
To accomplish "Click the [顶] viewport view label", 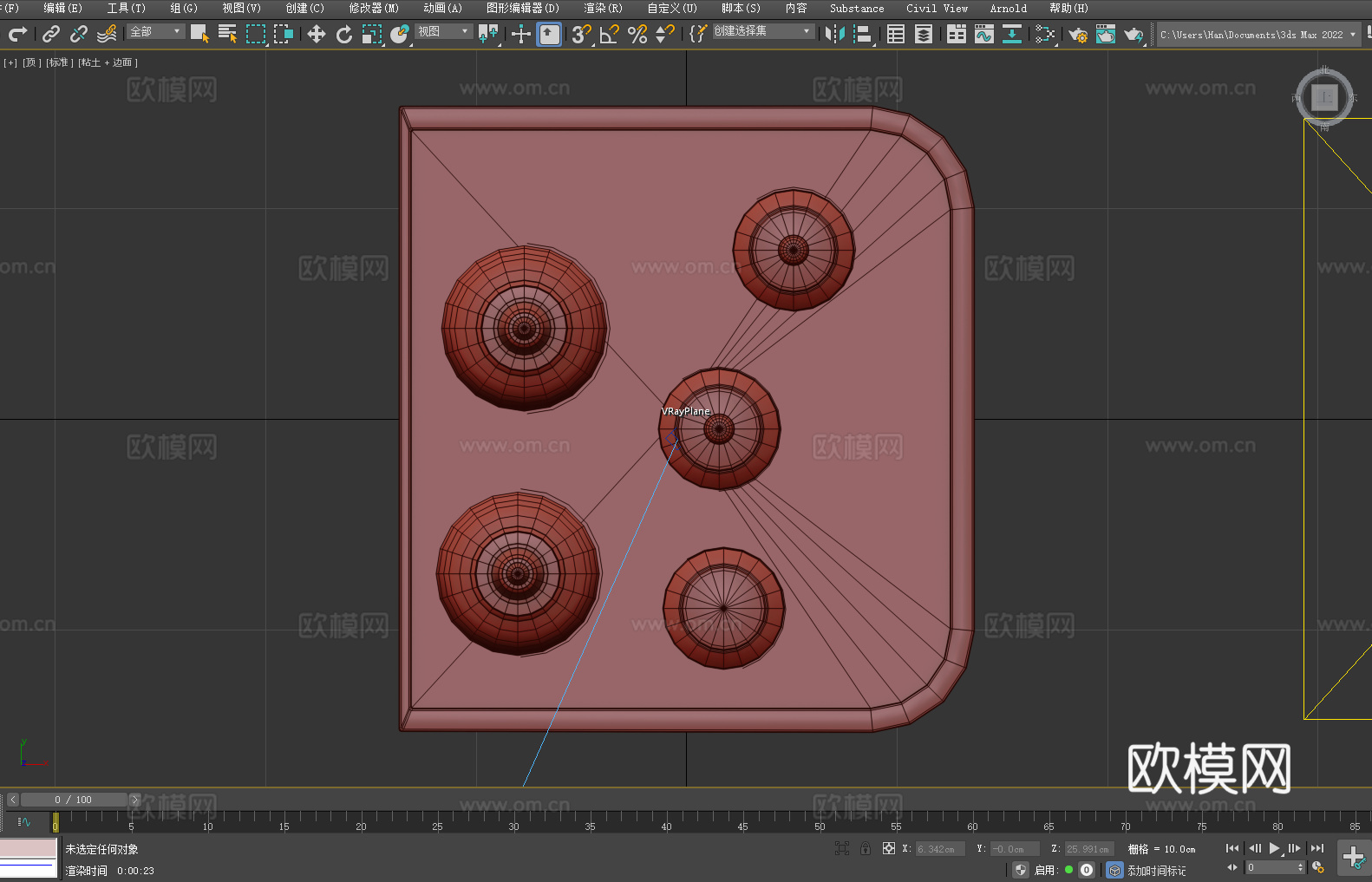I will tap(32, 62).
